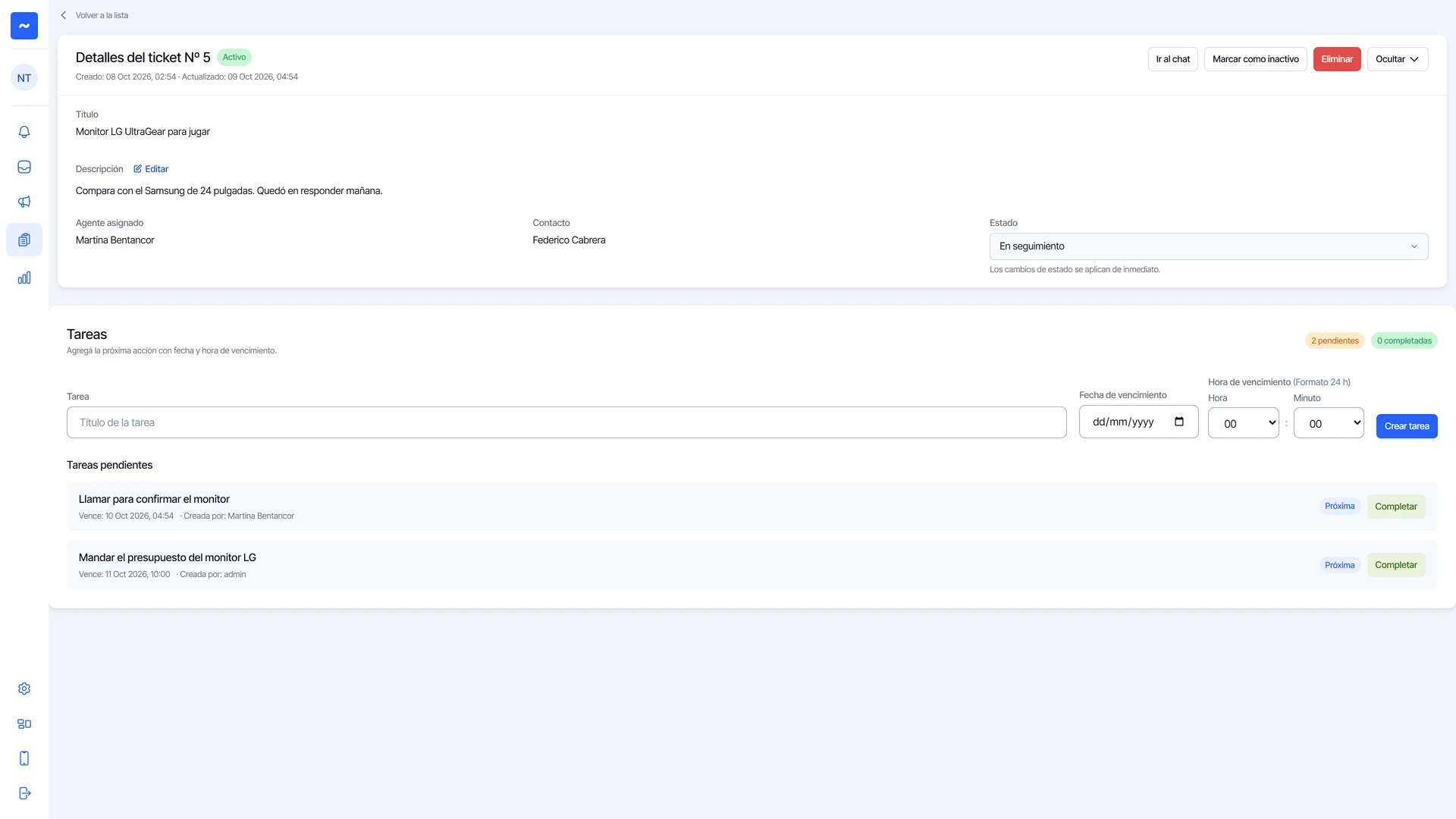Focus the Título de la tarea input

(566, 422)
